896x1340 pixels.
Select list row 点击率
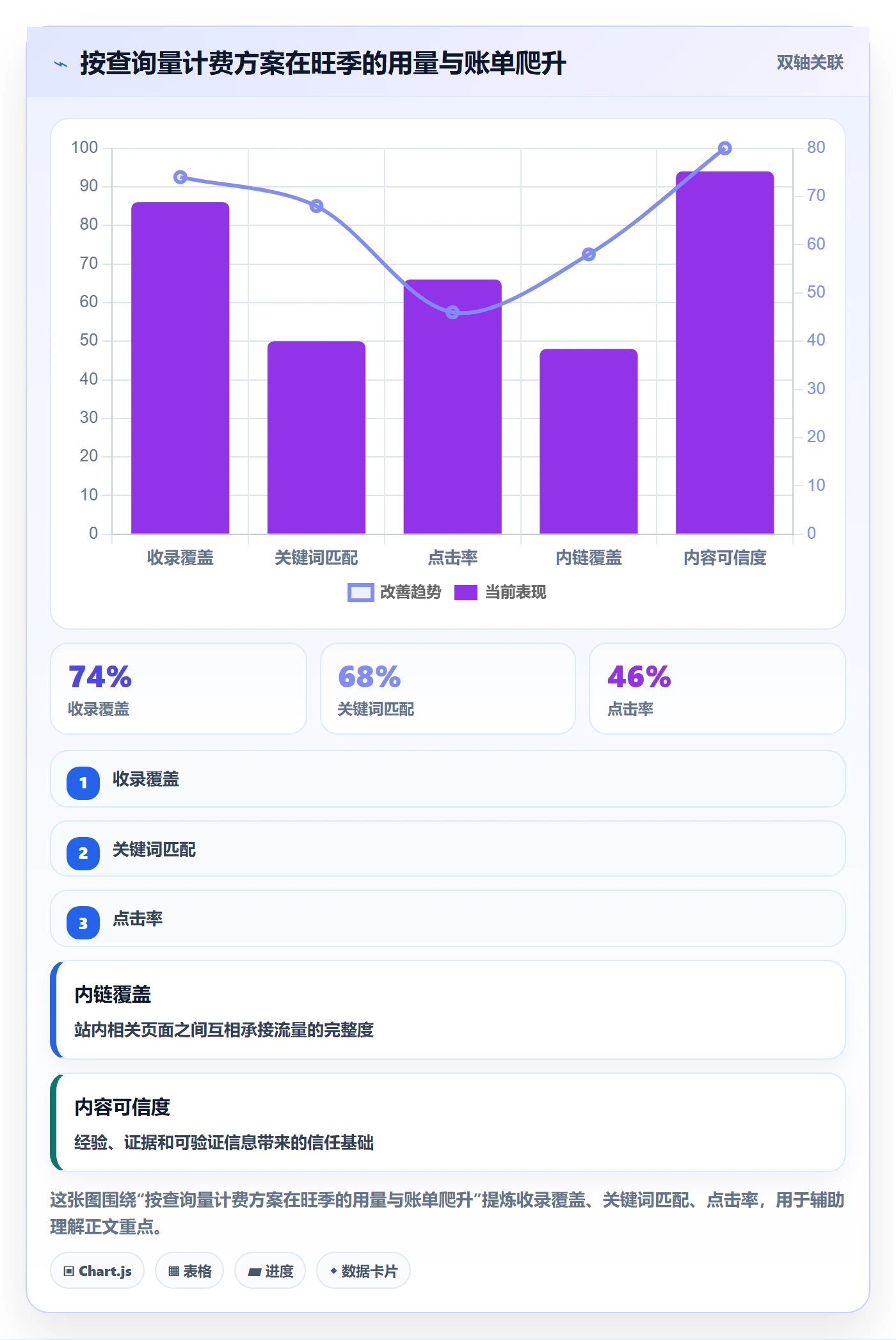448,918
